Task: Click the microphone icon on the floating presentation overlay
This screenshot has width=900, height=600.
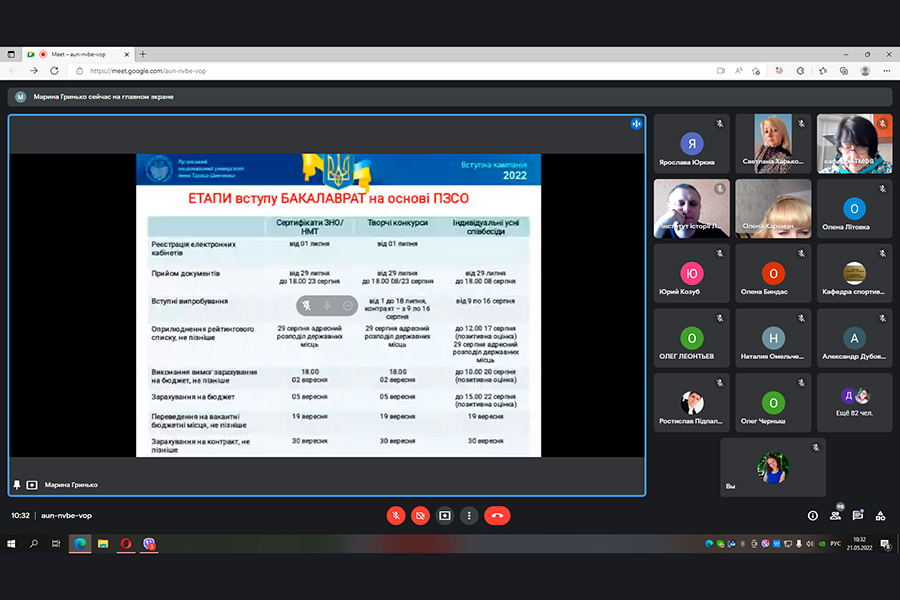Action: [x=327, y=305]
